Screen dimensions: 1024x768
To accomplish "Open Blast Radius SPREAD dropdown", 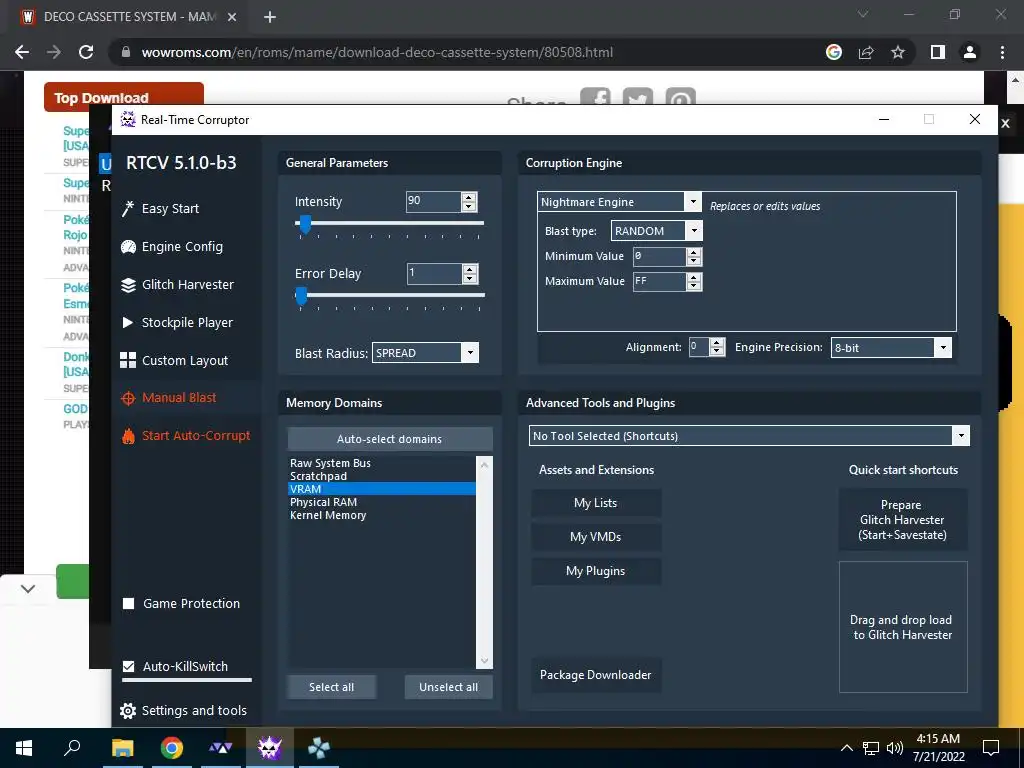I will [470, 353].
